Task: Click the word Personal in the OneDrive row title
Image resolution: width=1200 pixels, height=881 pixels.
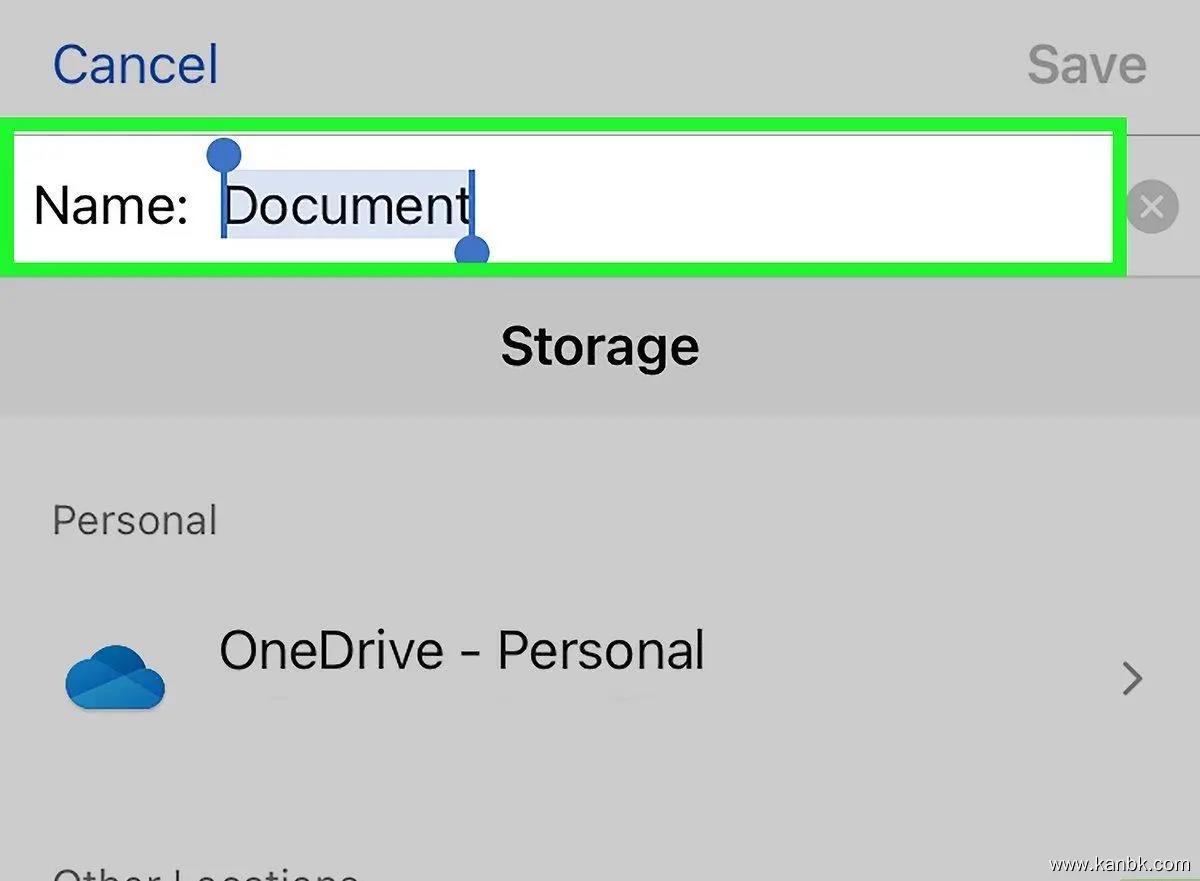Action: [601, 651]
